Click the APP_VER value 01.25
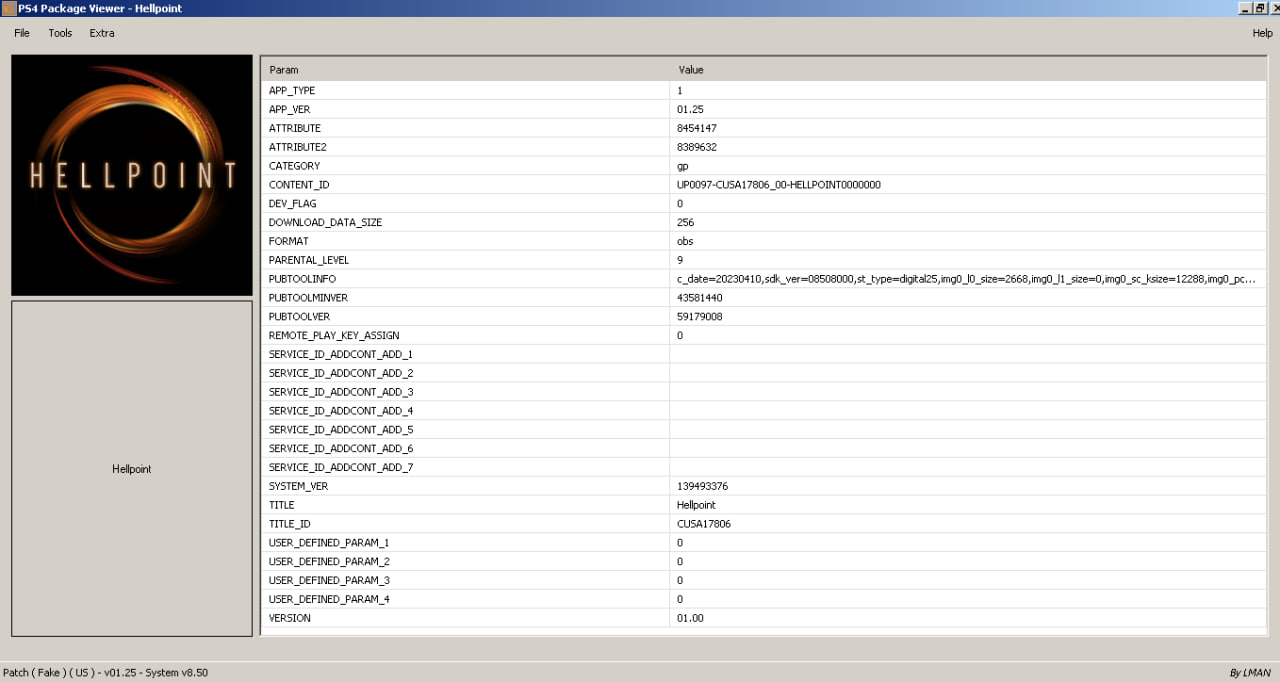This screenshot has width=1280, height=682. click(690, 109)
